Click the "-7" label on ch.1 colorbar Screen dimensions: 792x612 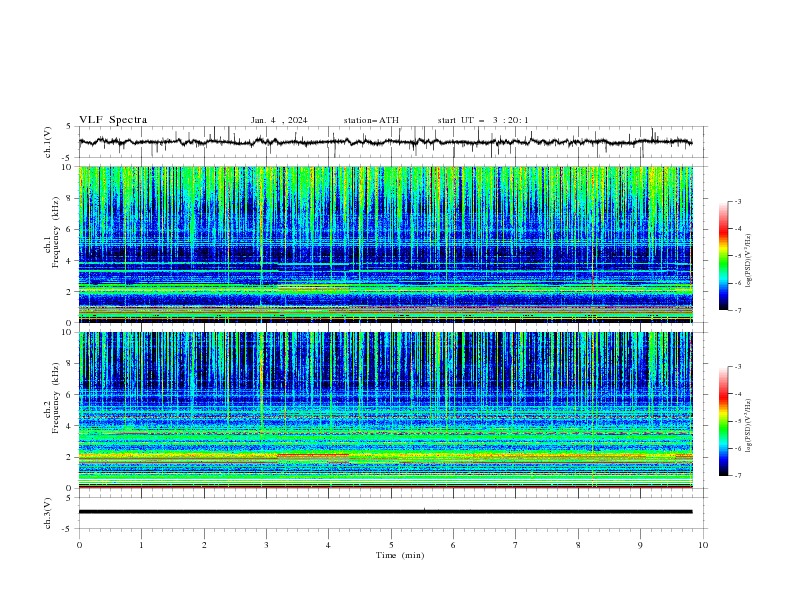click(737, 311)
